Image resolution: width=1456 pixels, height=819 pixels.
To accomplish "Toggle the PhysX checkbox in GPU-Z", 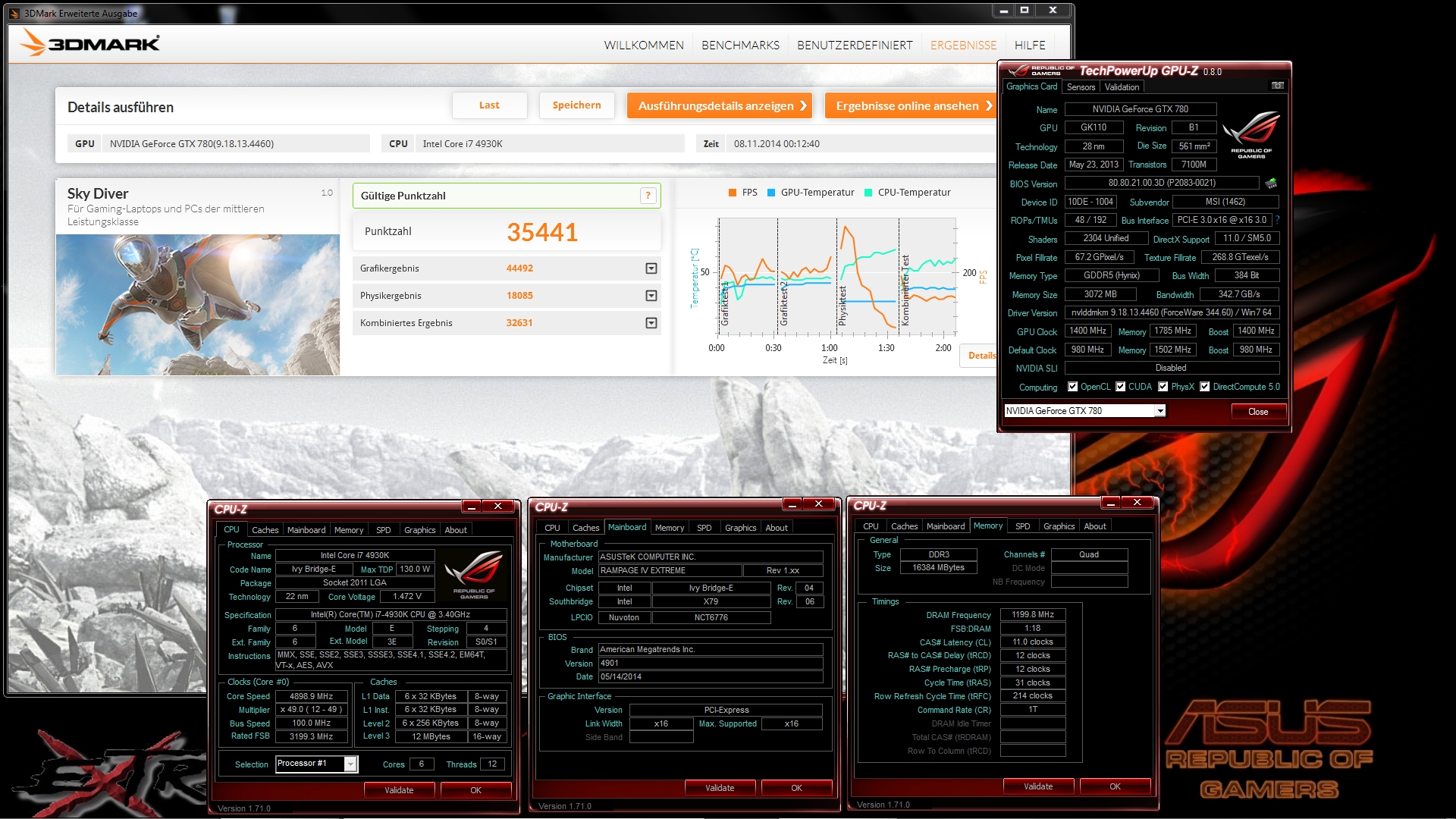I will 1163,387.
